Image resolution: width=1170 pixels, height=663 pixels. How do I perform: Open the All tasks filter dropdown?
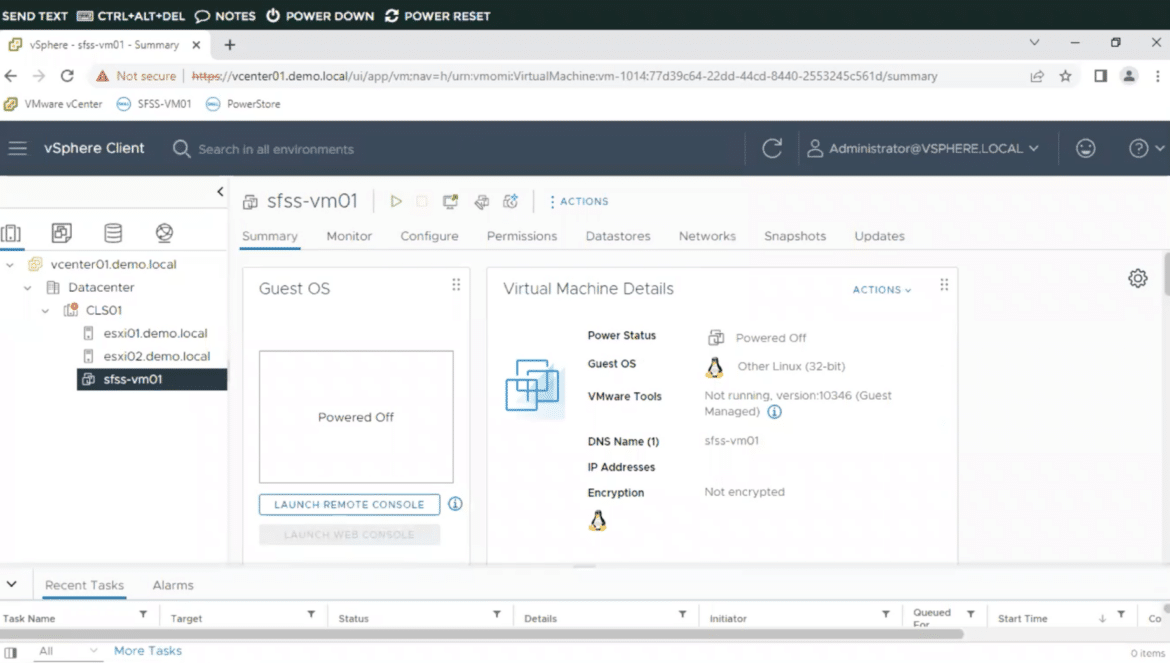pos(67,651)
